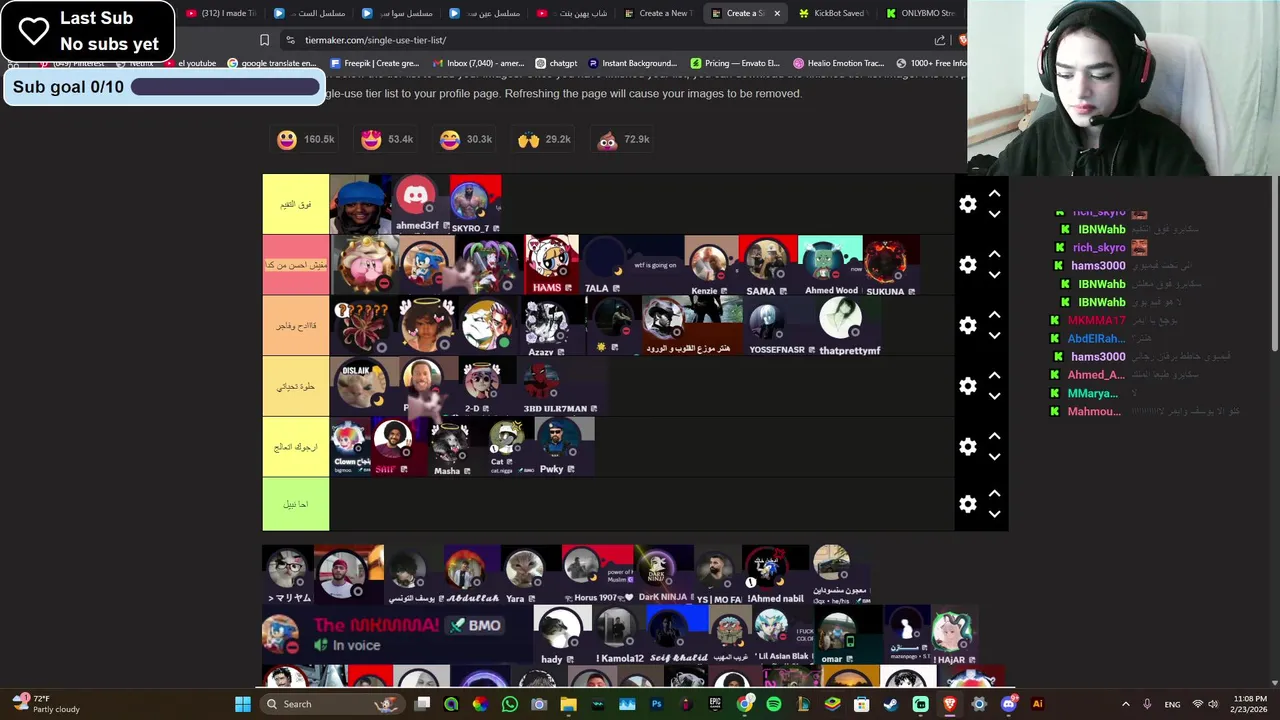Move the top tier row down
Image resolution: width=1280 pixels, height=720 pixels.
pyautogui.click(x=994, y=214)
